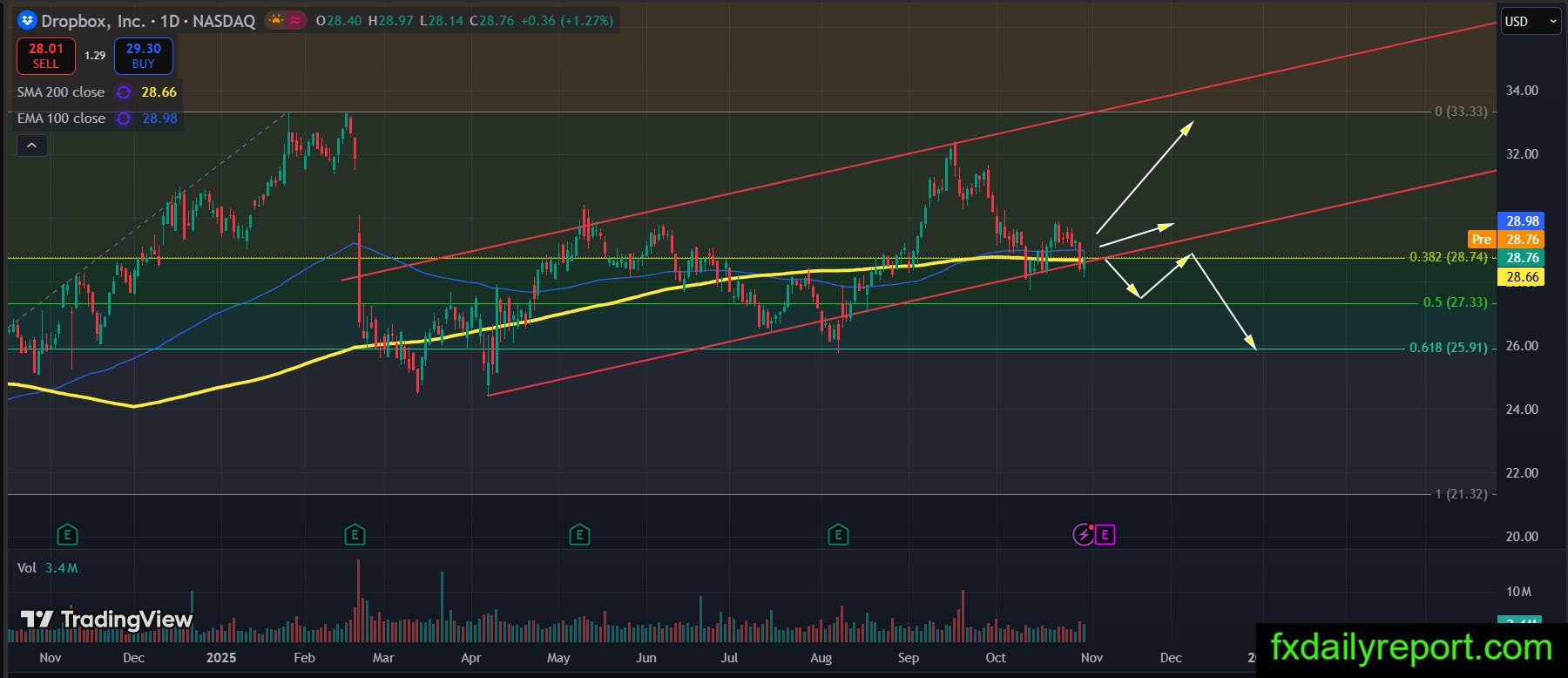Click the Sep label on the time axis
This screenshot has height=678, width=1568.
tap(909, 658)
